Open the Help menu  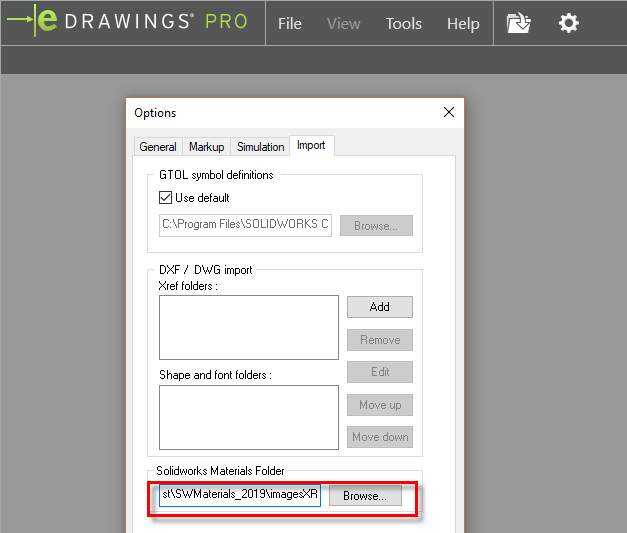(463, 24)
